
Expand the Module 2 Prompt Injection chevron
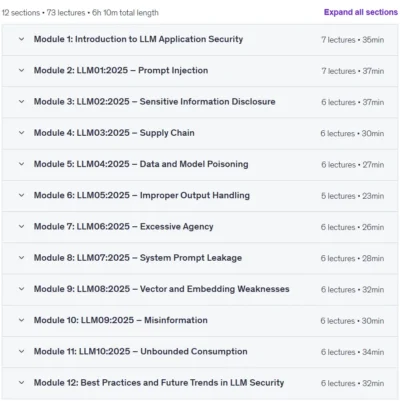(21, 70)
